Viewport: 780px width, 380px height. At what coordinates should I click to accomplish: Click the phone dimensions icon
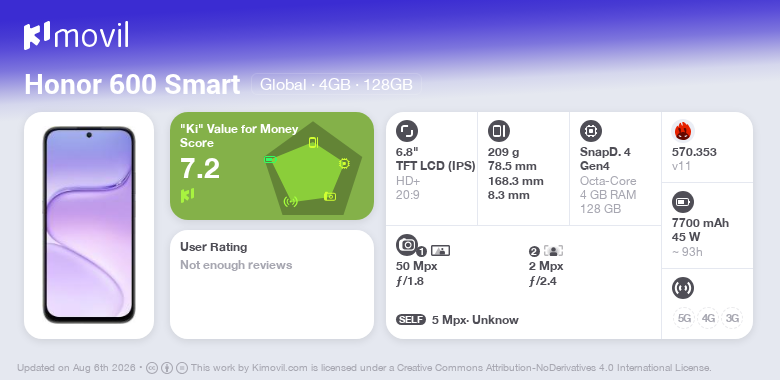499,131
